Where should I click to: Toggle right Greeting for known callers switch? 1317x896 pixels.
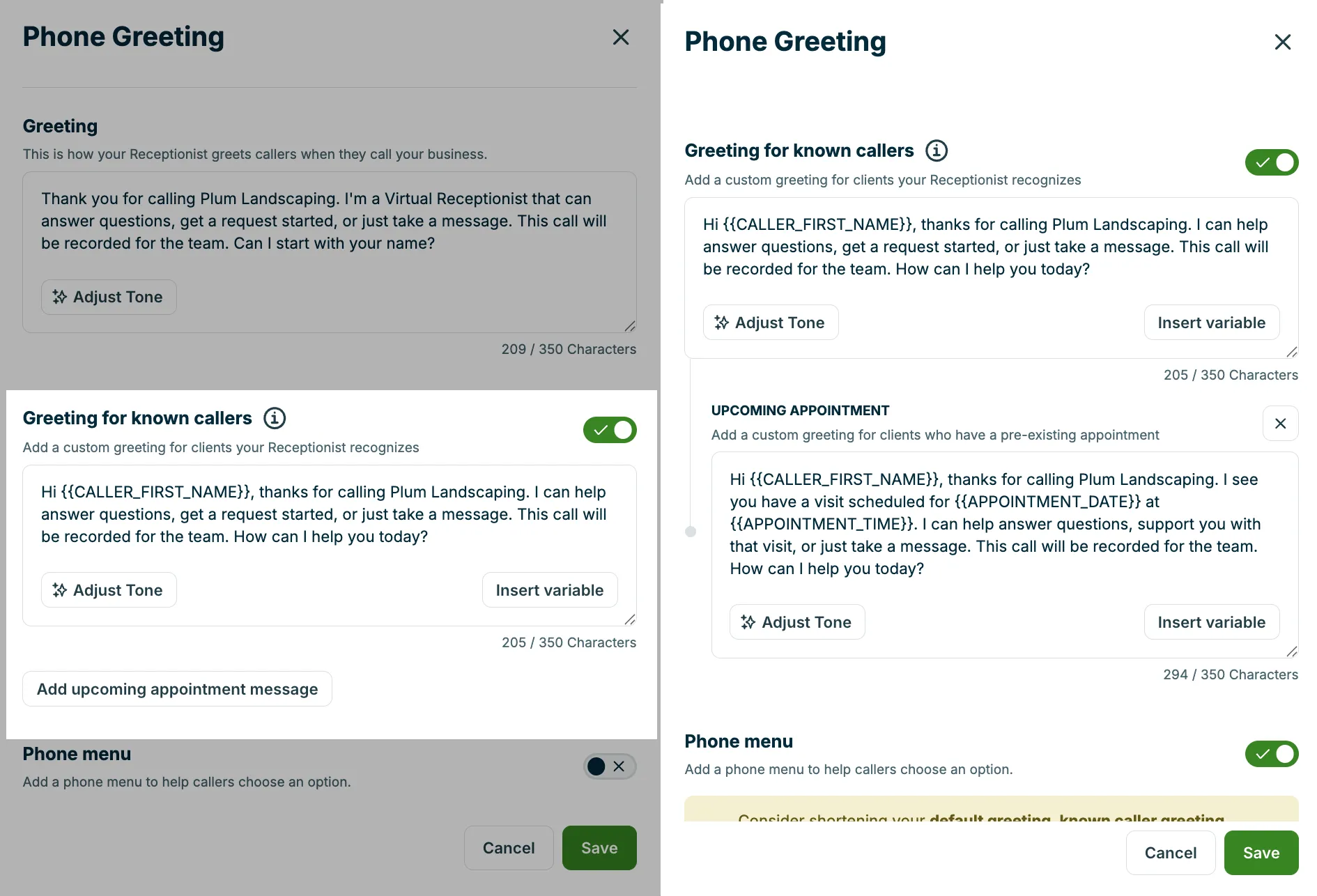click(x=1272, y=162)
